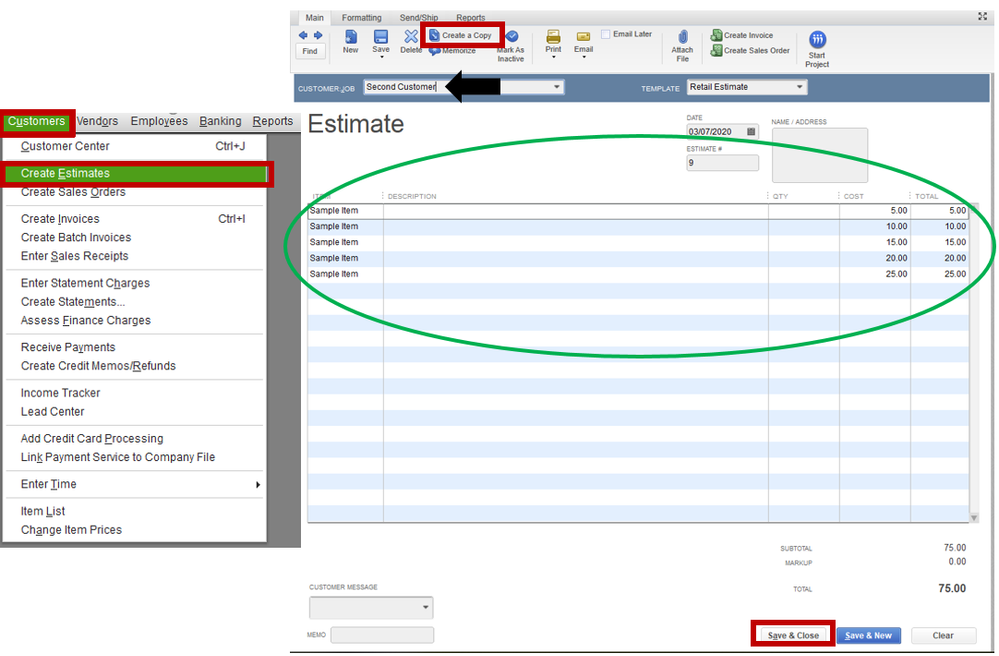Toggle the Email Later checkbox
Viewport: 999px width, 656px height.
(606, 34)
